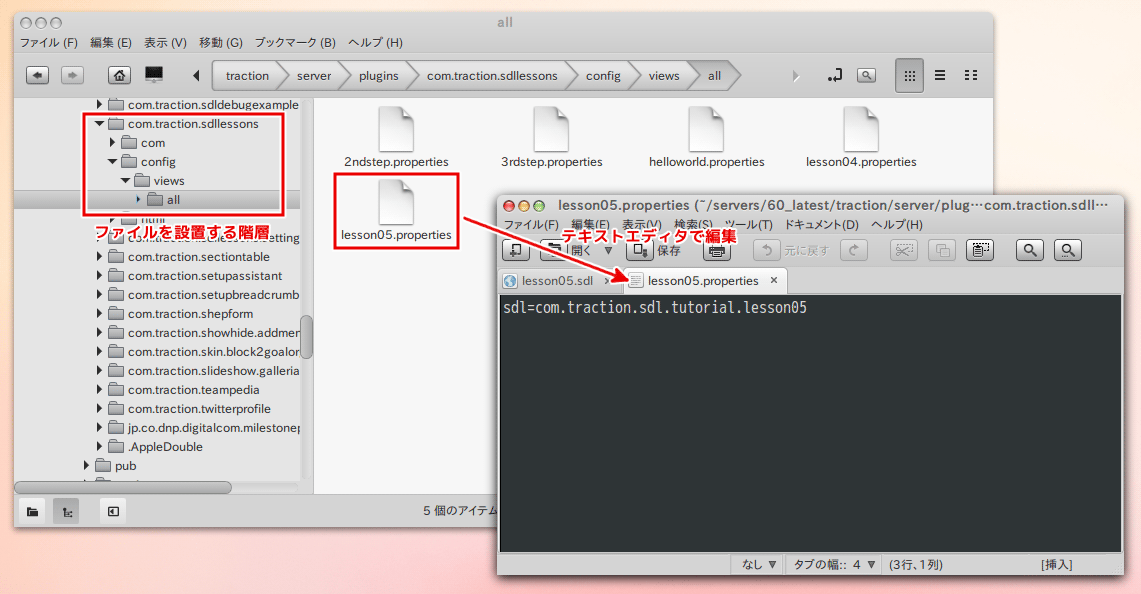The height and width of the screenshot is (594, 1141).
Task: Click the 保存 save button
Action: click(657, 250)
